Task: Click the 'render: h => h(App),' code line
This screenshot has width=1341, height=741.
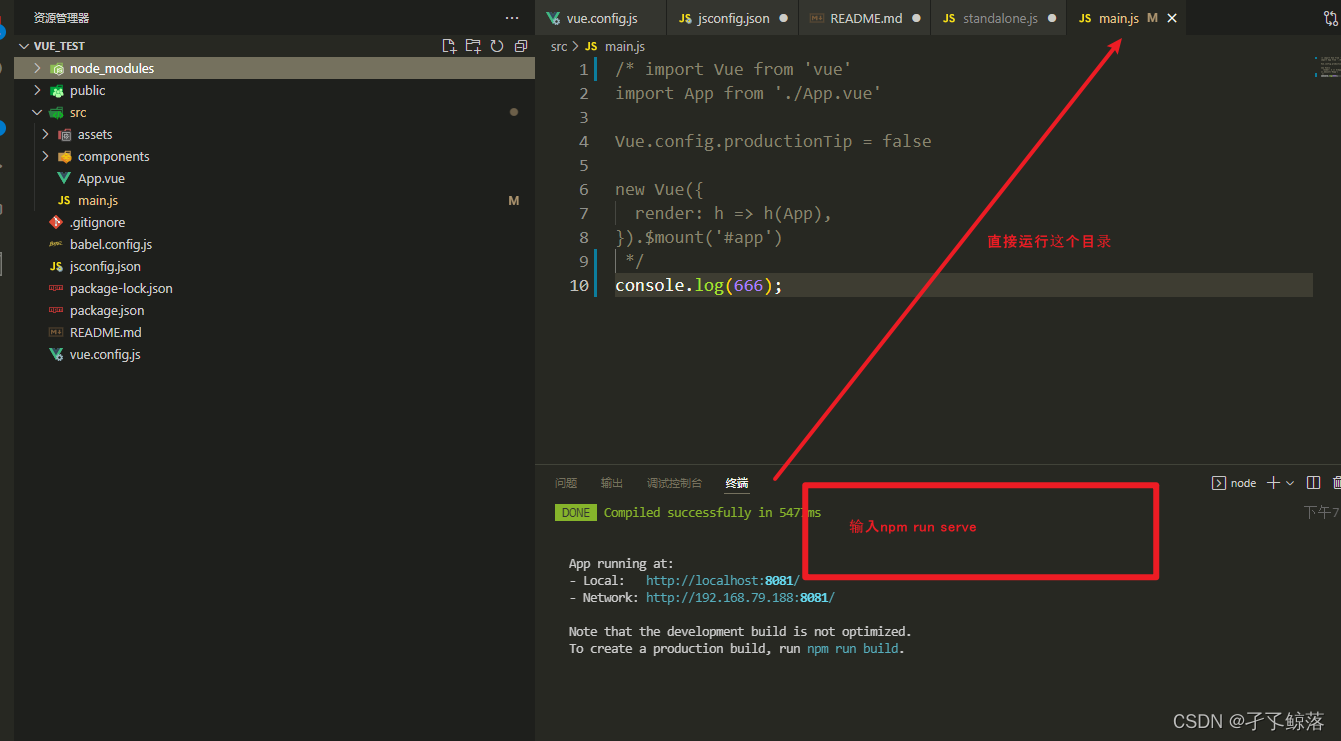Action: pyautogui.click(x=733, y=213)
